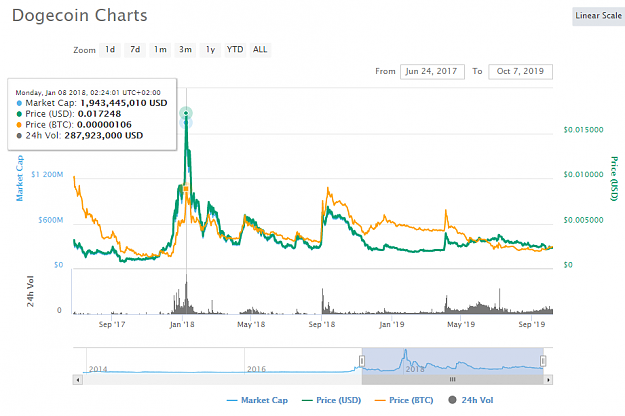Click the Jan '19 axis label
625x416 pixels.
(391, 324)
